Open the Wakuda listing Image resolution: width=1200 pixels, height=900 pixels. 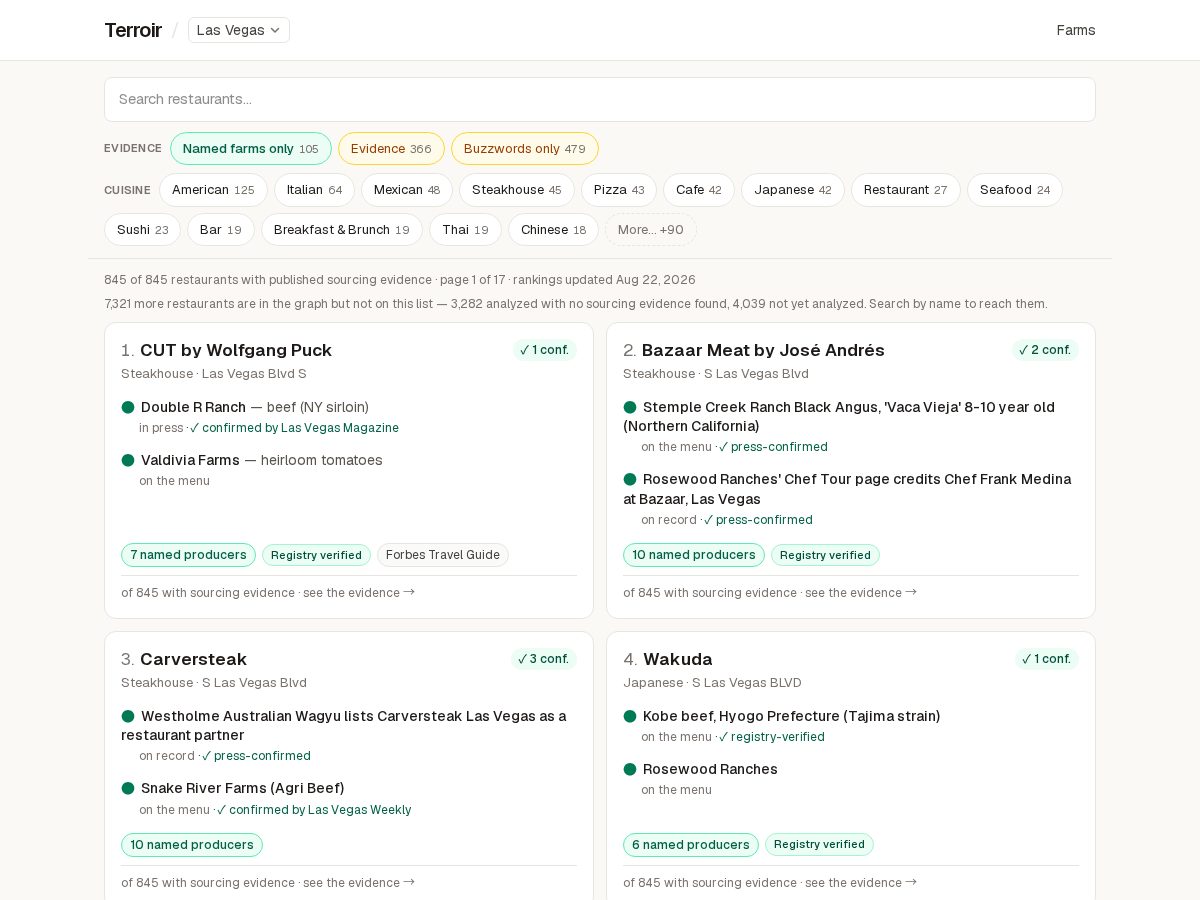(678, 659)
